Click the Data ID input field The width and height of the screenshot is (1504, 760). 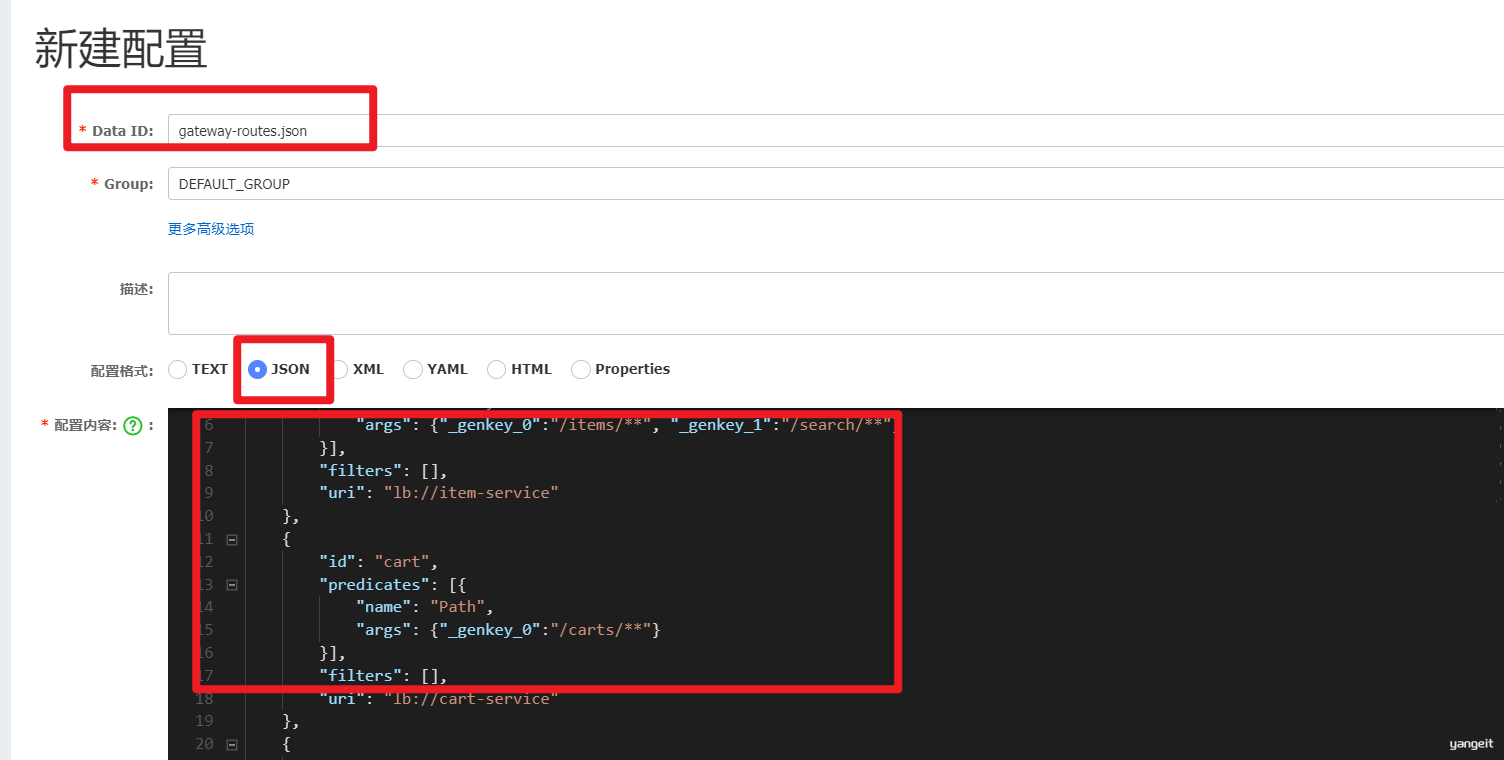point(836,131)
